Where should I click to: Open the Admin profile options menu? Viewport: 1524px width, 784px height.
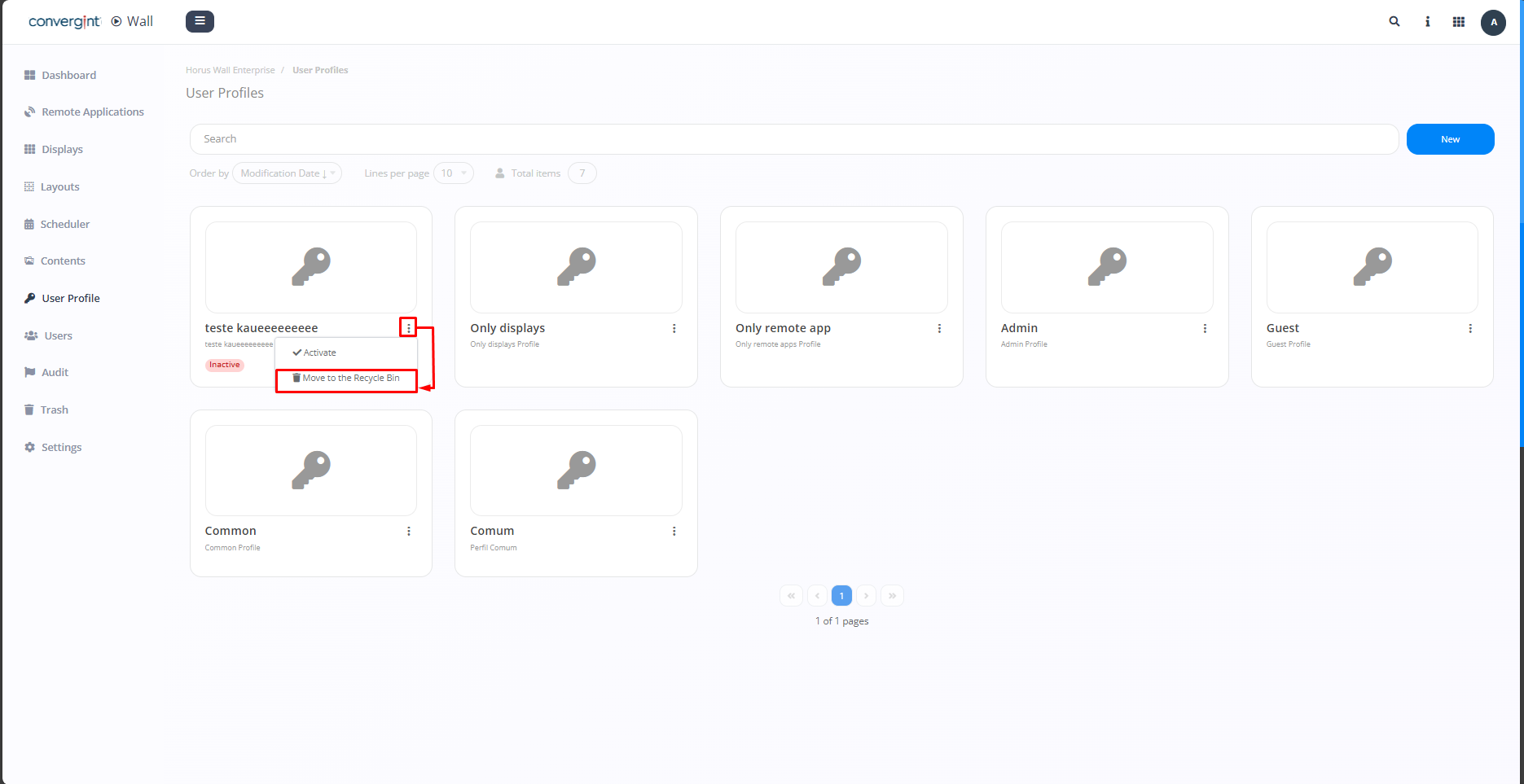(x=1205, y=328)
